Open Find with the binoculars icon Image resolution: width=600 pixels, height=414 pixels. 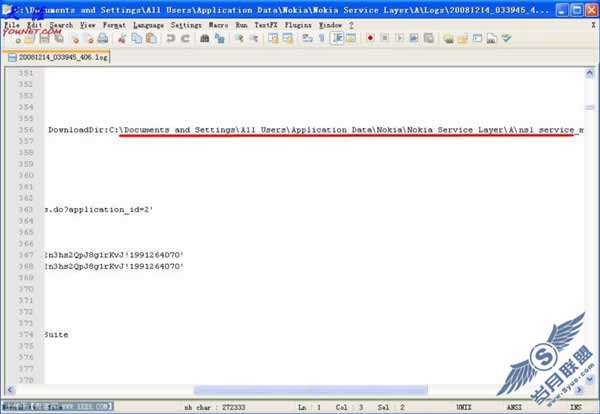(x=205, y=39)
